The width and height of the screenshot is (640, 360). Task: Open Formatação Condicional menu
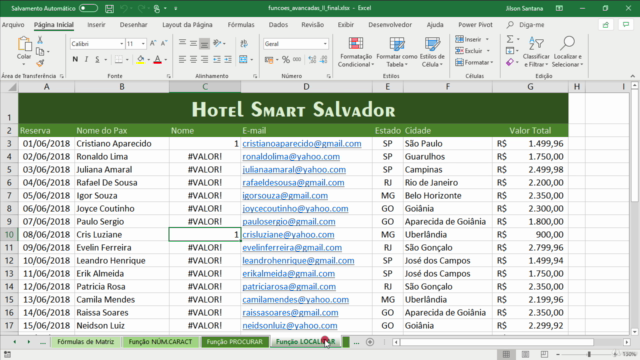click(355, 52)
